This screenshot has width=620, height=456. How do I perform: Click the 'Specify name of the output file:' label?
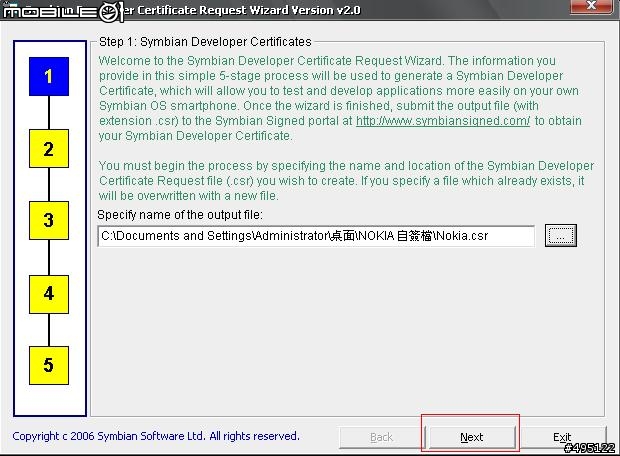pyautogui.click(x=180, y=215)
